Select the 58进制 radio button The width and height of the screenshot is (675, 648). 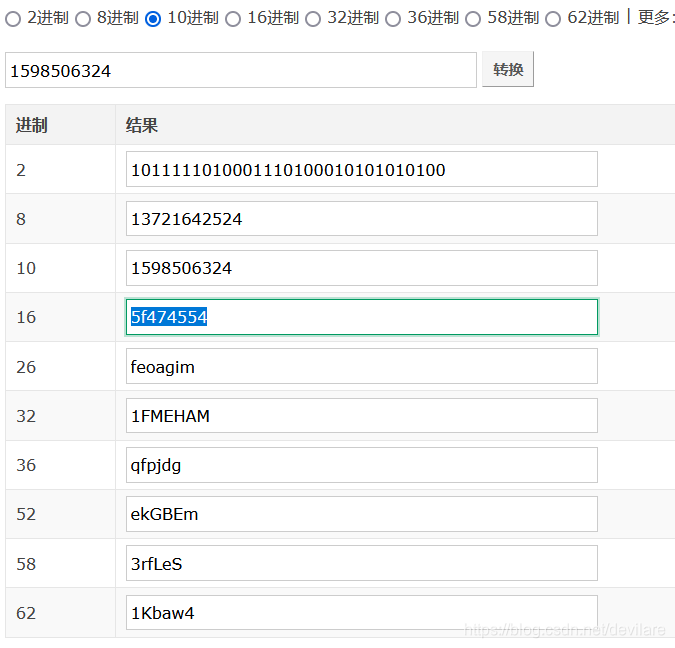[473, 19]
